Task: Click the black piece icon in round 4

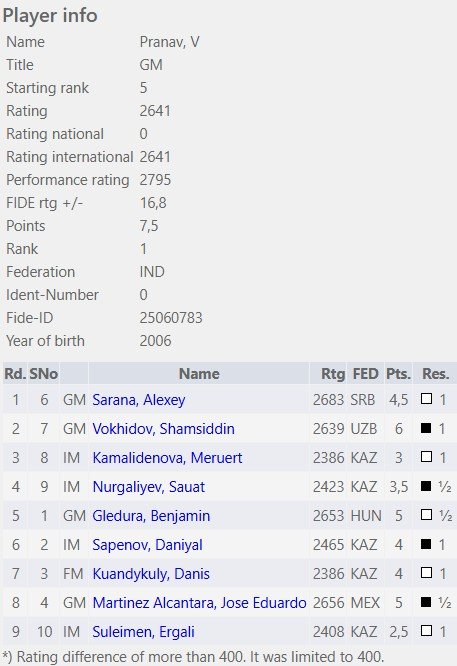Action: (x=426, y=485)
